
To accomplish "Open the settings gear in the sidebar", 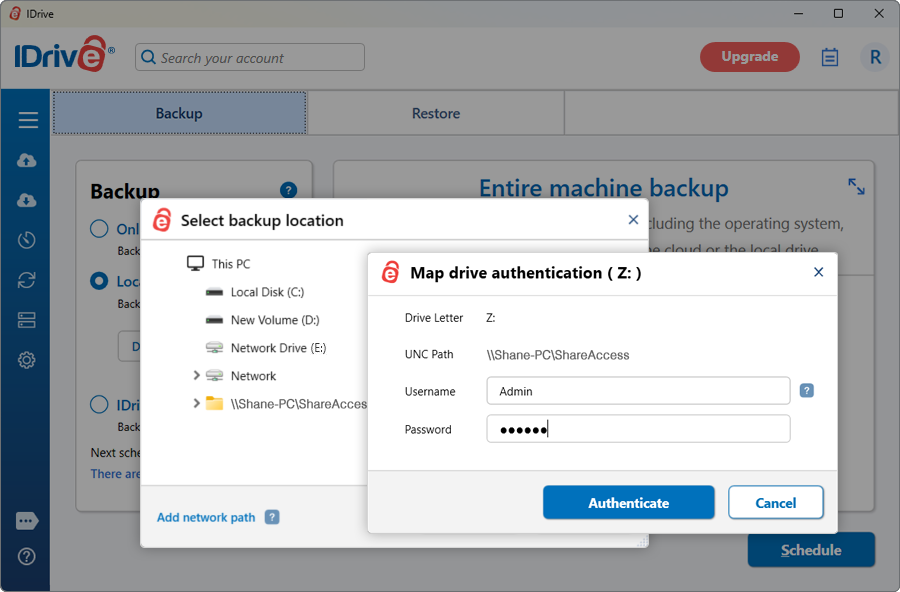I will [x=26, y=360].
